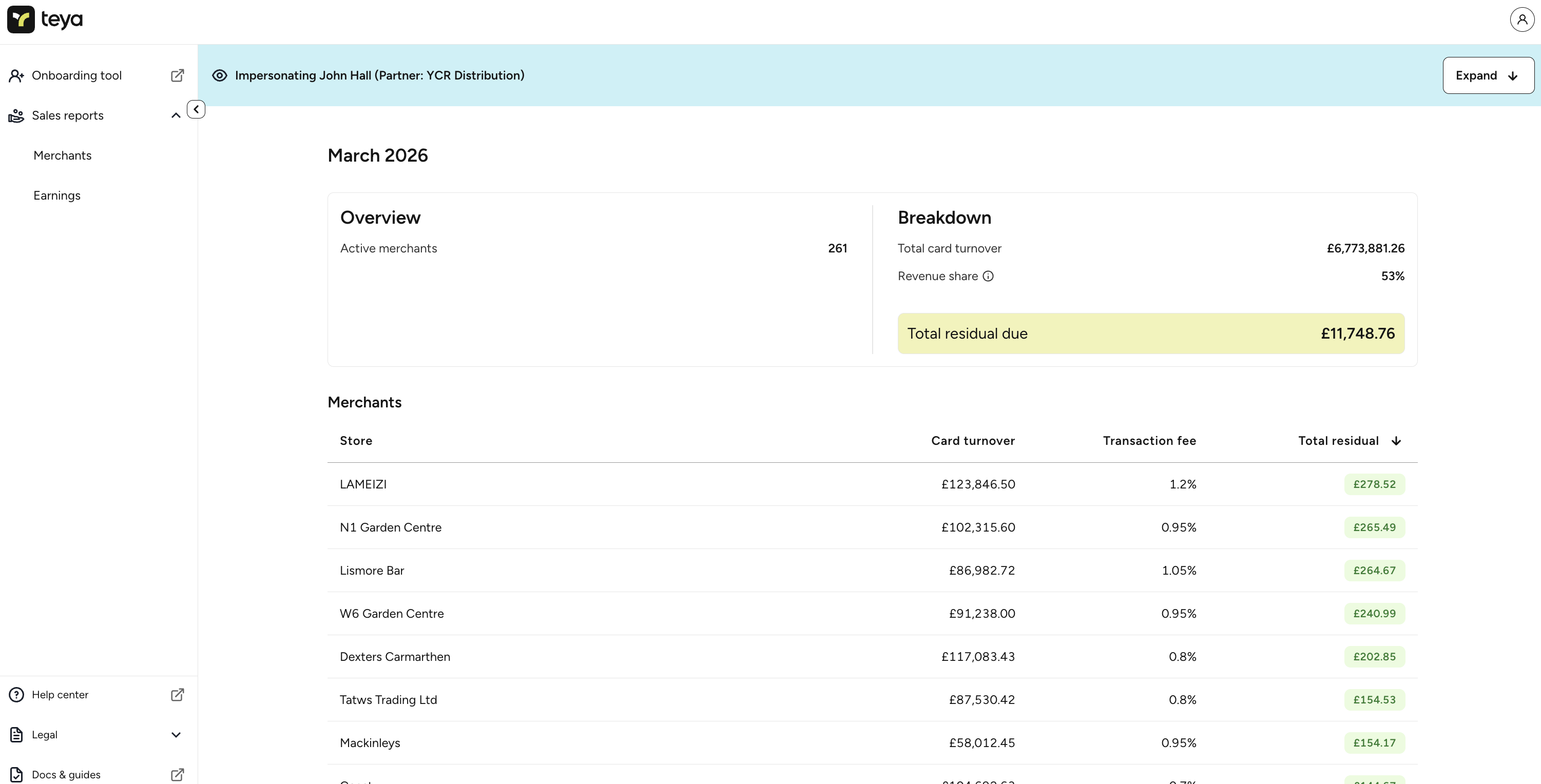The height and width of the screenshot is (784, 1541).
Task: Open the Merchants sidebar item
Action: (62, 155)
